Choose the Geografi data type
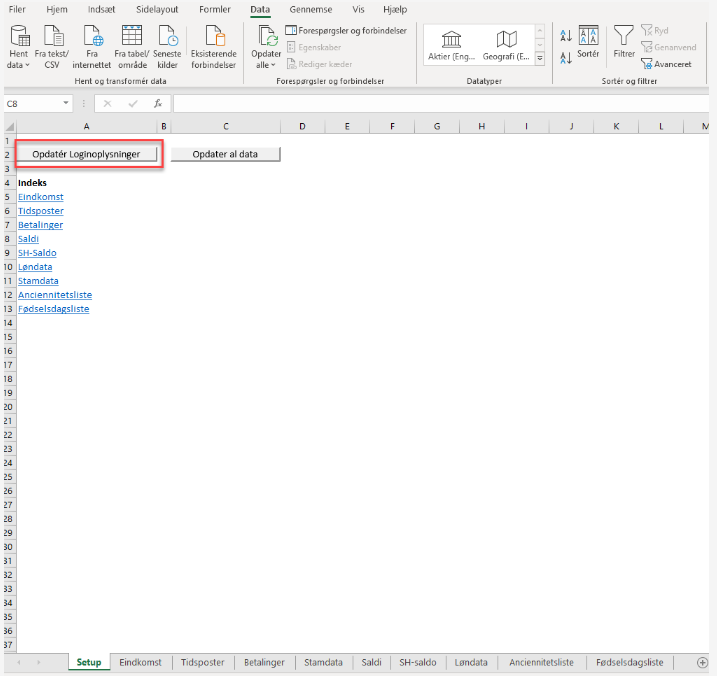This screenshot has width=717, height=676. 506,46
